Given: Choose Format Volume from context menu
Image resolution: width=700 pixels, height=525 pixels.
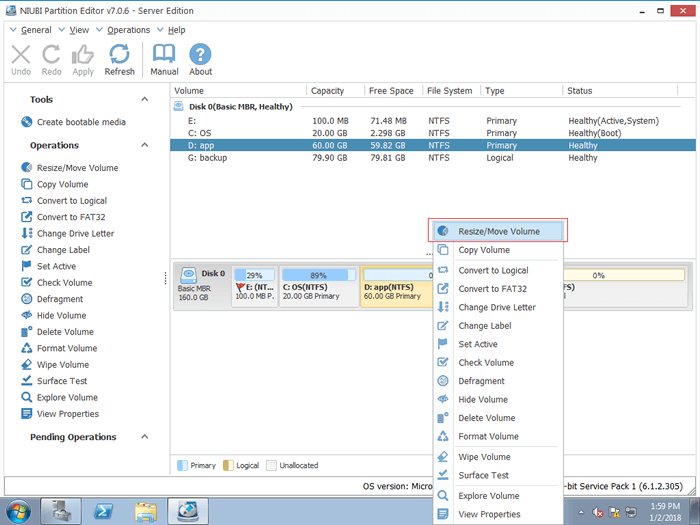Looking at the screenshot, I should (x=498, y=436).
